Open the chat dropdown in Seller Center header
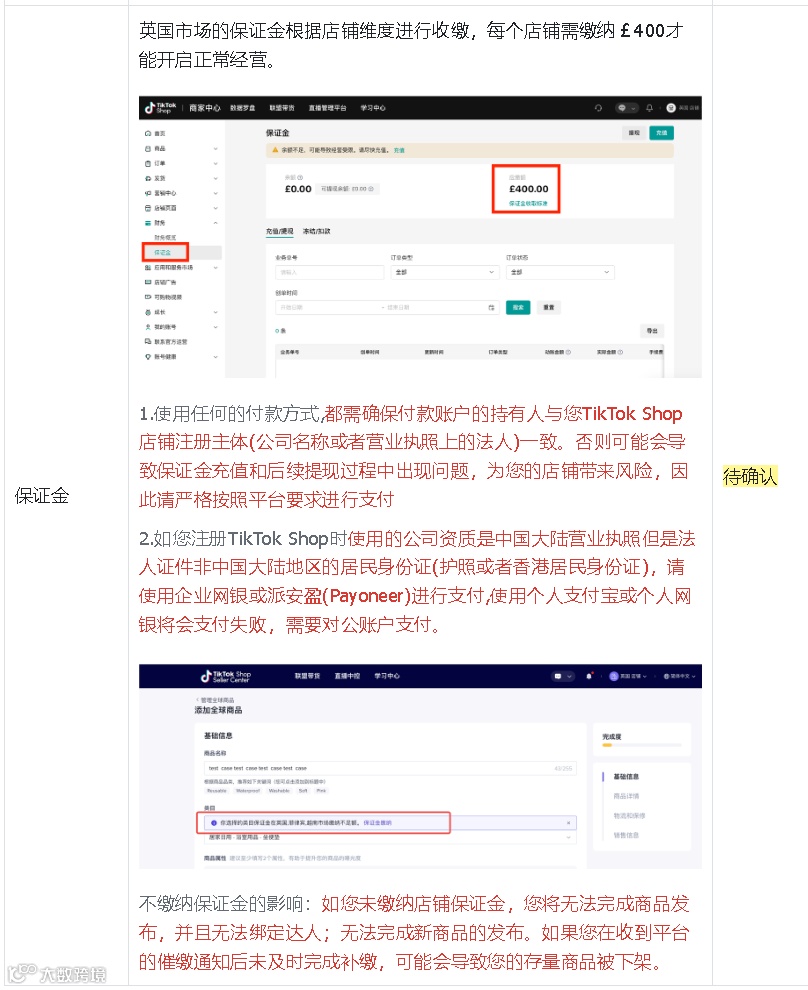This screenshot has width=808, height=990. (x=563, y=676)
